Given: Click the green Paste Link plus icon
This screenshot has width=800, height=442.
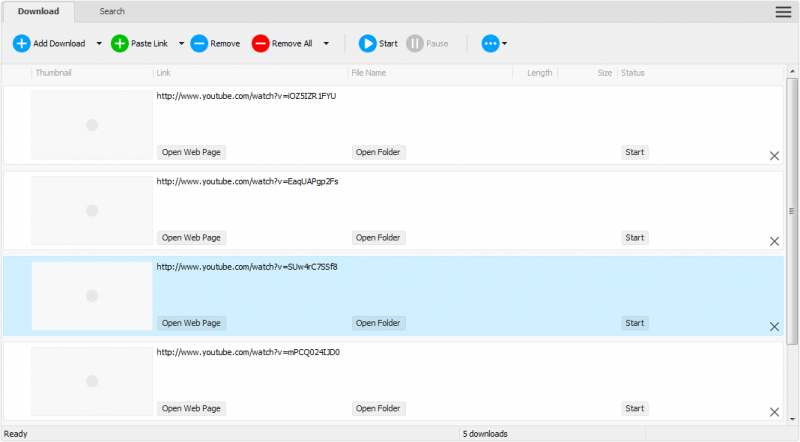Looking at the screenshot, I should pos(120,44).
